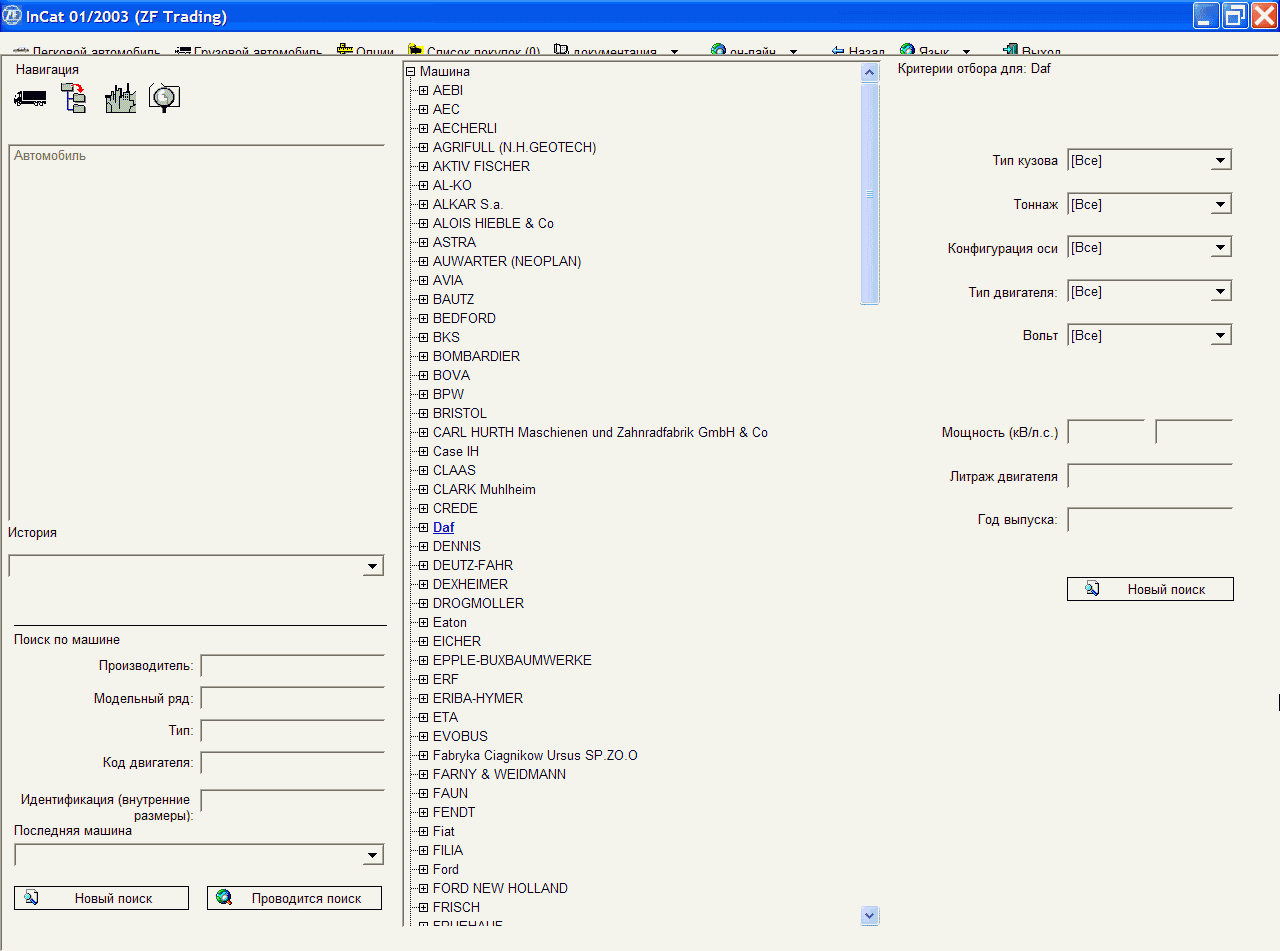The height and width of the screenshot is (951, 1280).
Task: Open the Вольт dropdown
Action: [x=1220, y=336]
